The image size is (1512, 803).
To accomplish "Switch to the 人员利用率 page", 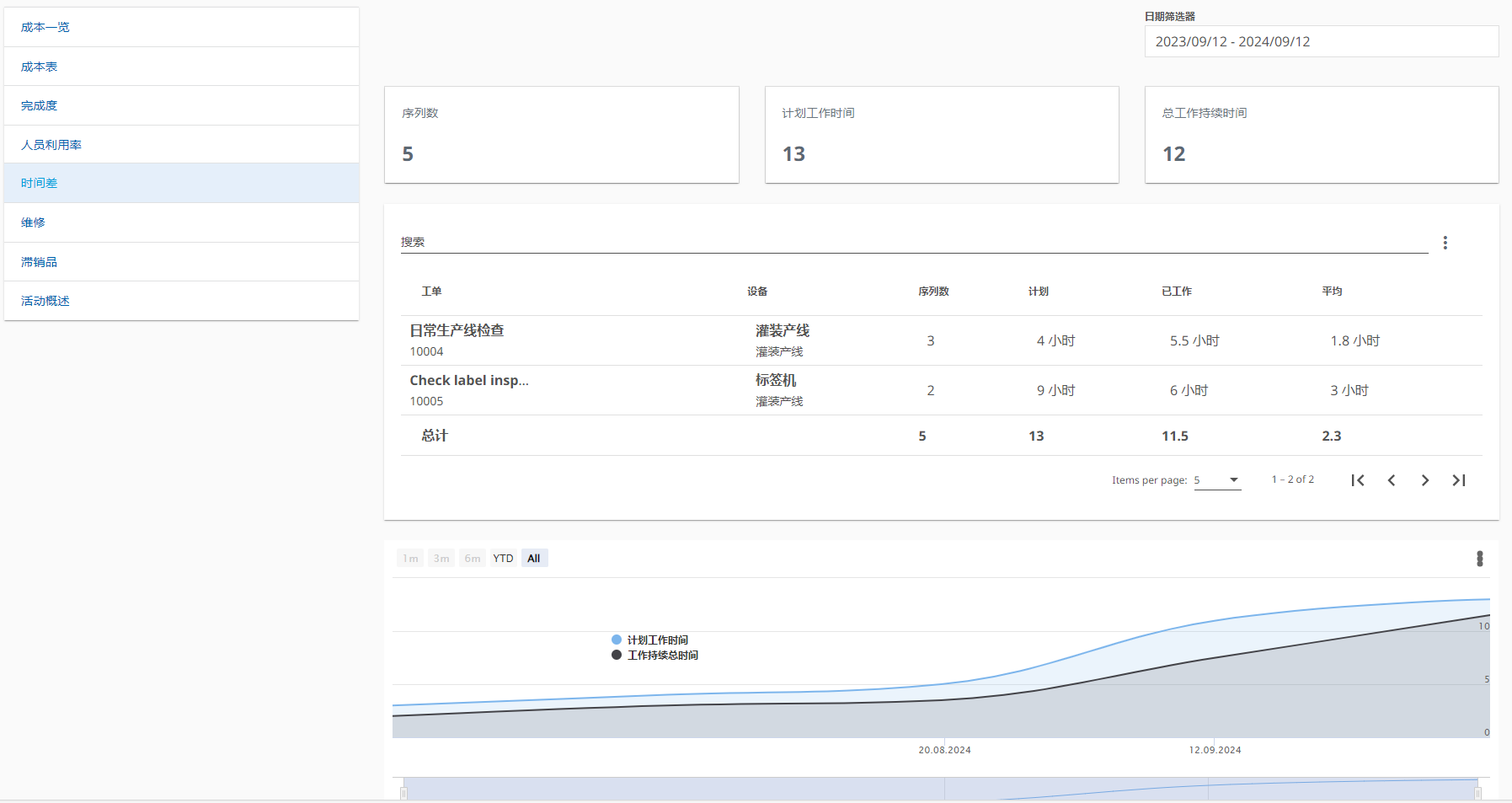I will point(51,145).
